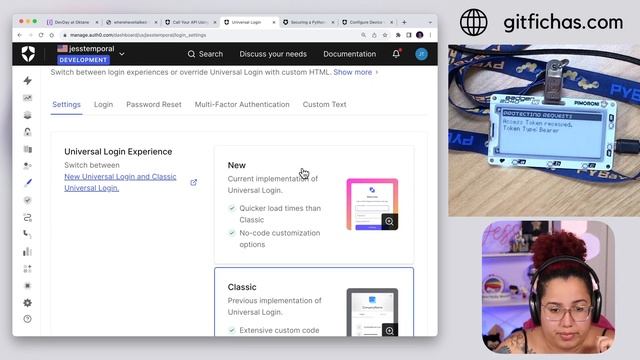Open Chrome tab search chevron

coord(430,22)
